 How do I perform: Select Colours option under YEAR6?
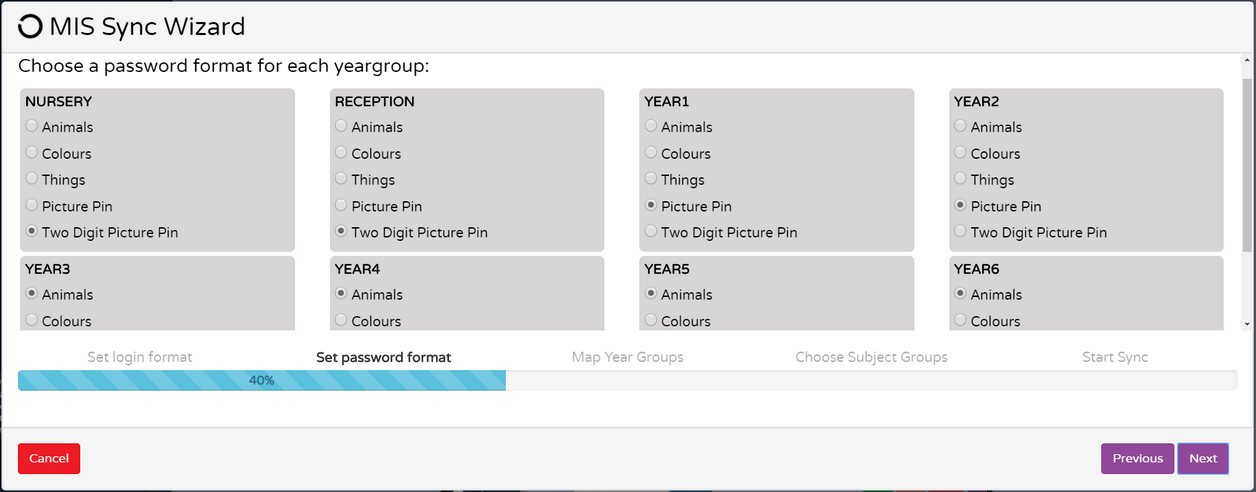tap(961, 321)
